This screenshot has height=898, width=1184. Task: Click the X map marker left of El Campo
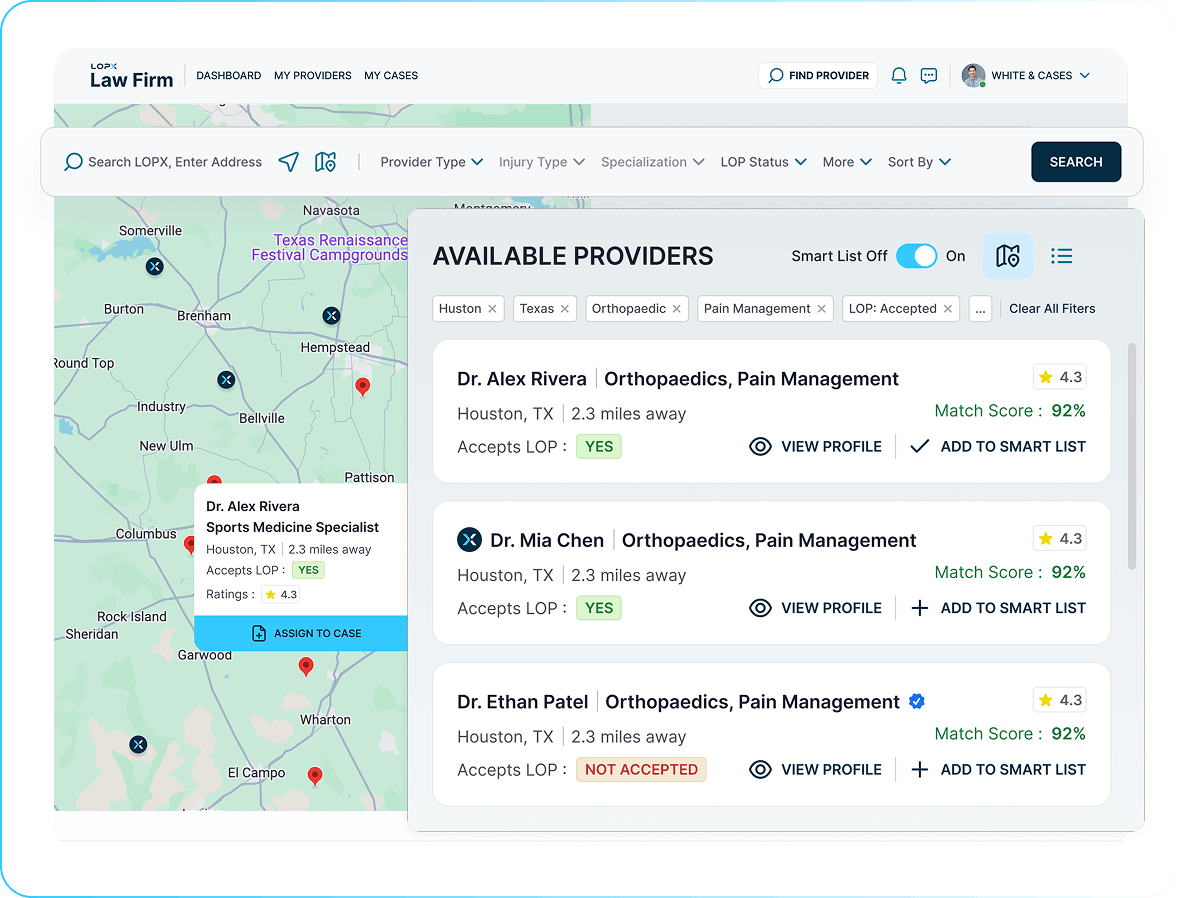(138, 745)
